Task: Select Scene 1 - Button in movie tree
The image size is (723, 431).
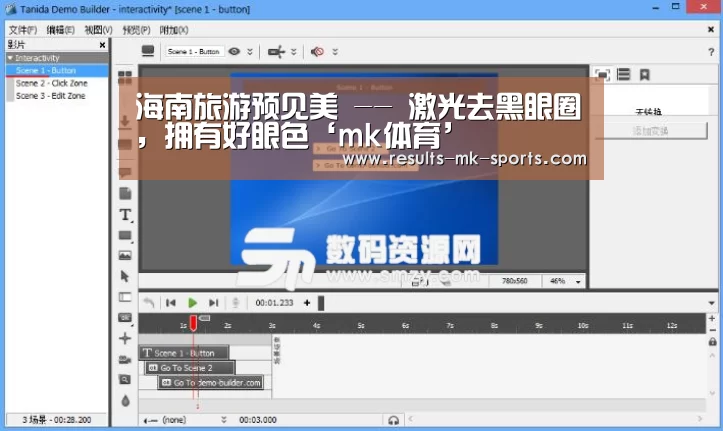Action: pos(46,71)
